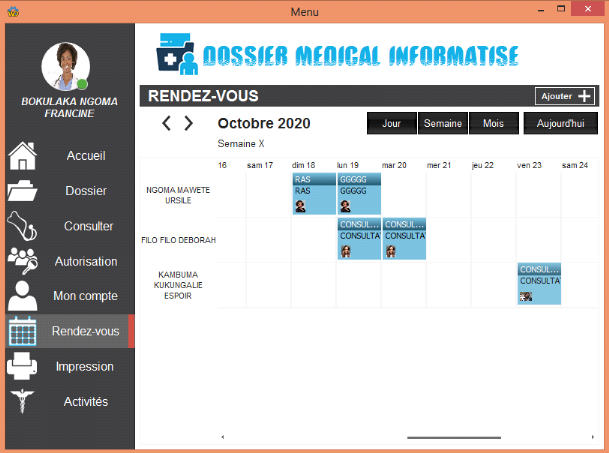Click the Mon compte person icon
Viewport: 609px width, 453px height.
pos(22,296)
